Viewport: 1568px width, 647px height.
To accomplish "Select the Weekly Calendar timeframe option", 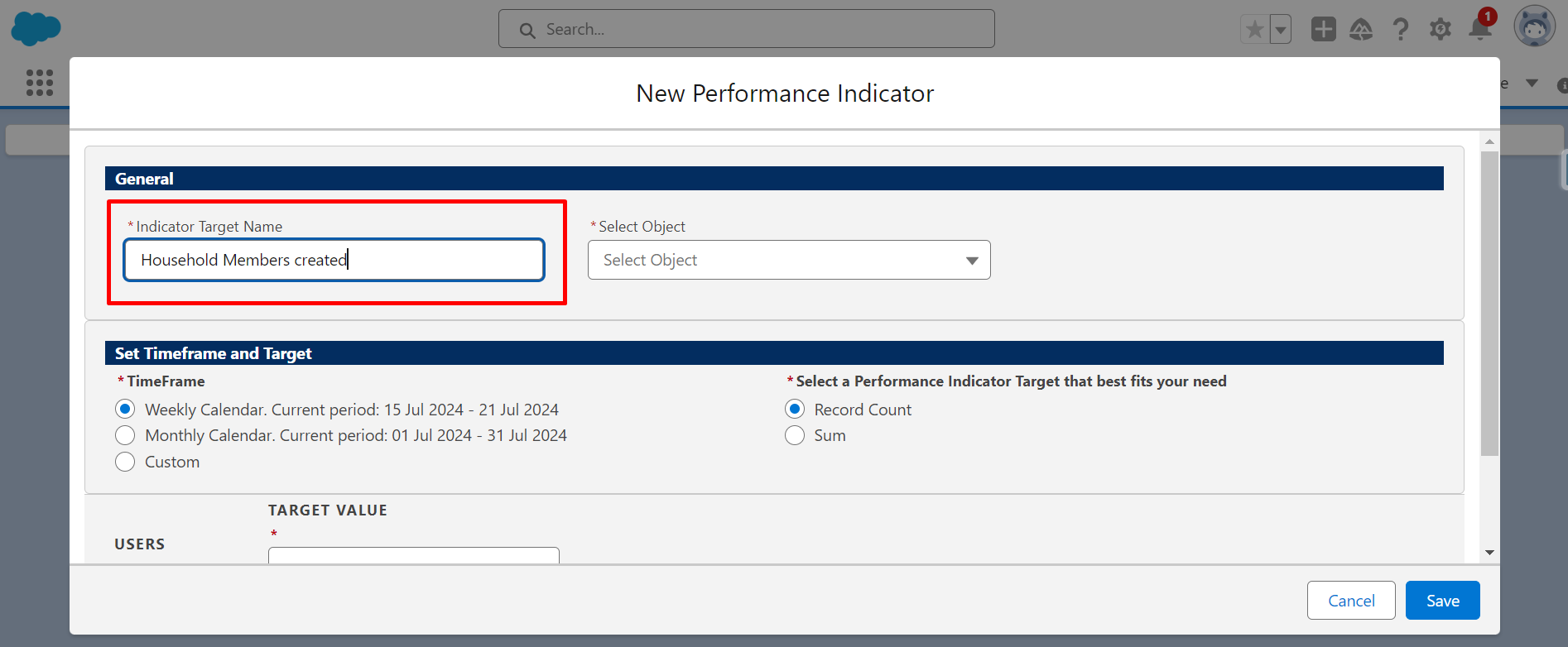I will (x=125, y=410).
